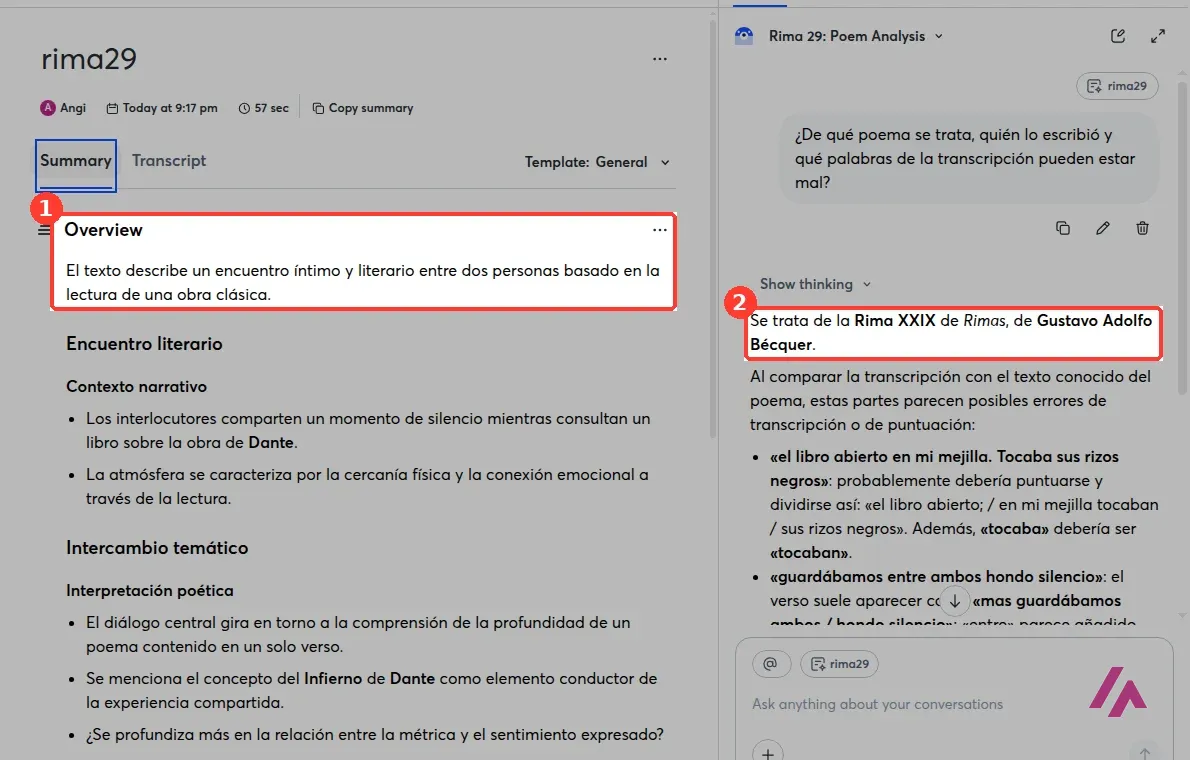The width and height of the screenshot is (1190, 760).
Task: Click the plus attach button in chat
Action: (x=768, y=753)
